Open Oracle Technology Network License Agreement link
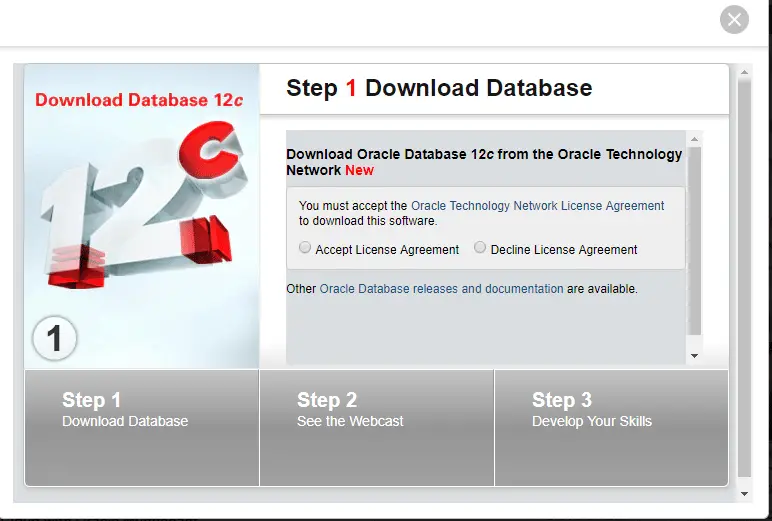Image resolution: width=772 pixels, height=521 pixels. point(537,206)
